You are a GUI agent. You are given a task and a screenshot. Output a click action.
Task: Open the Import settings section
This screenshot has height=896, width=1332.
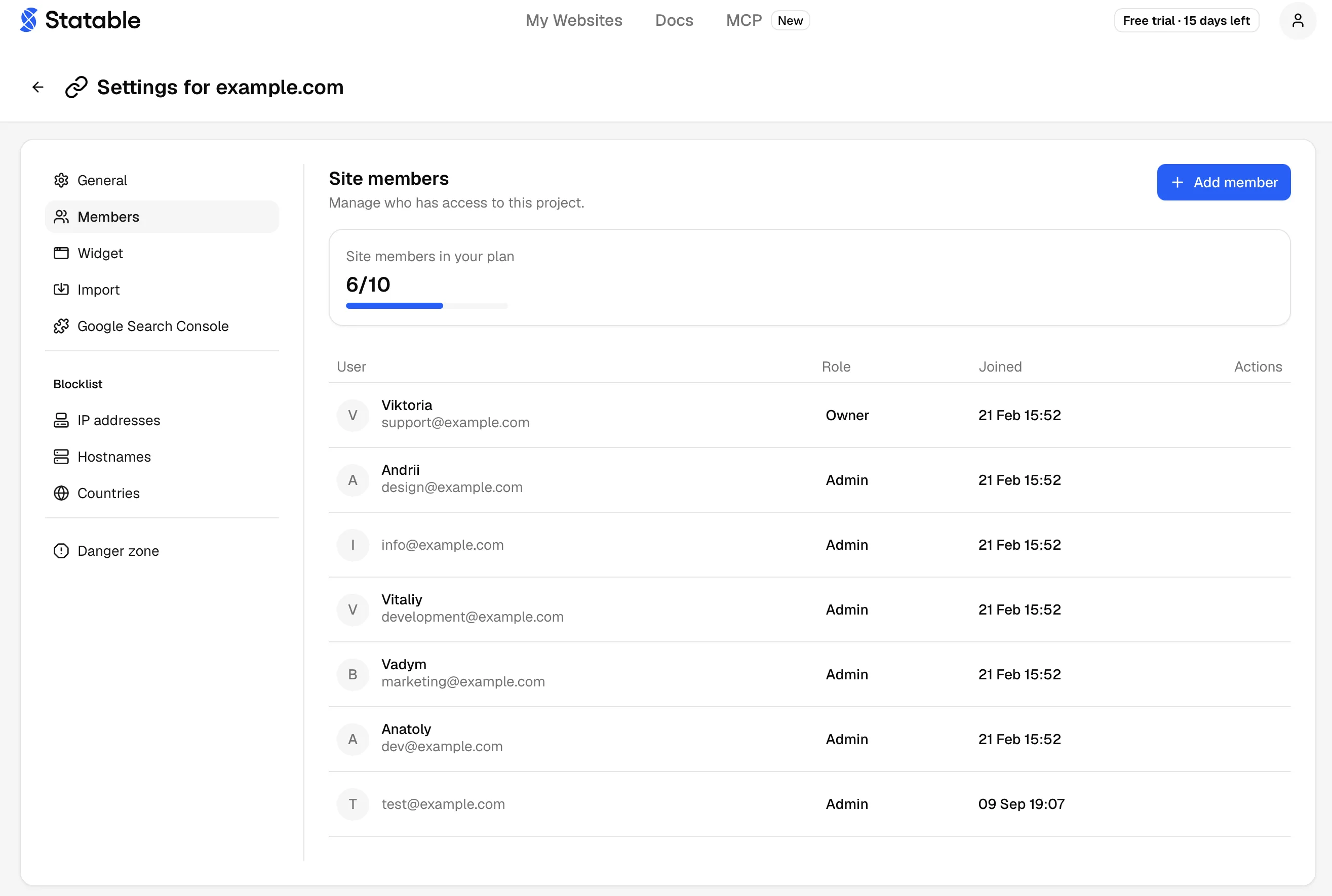[x=162, y=290]
